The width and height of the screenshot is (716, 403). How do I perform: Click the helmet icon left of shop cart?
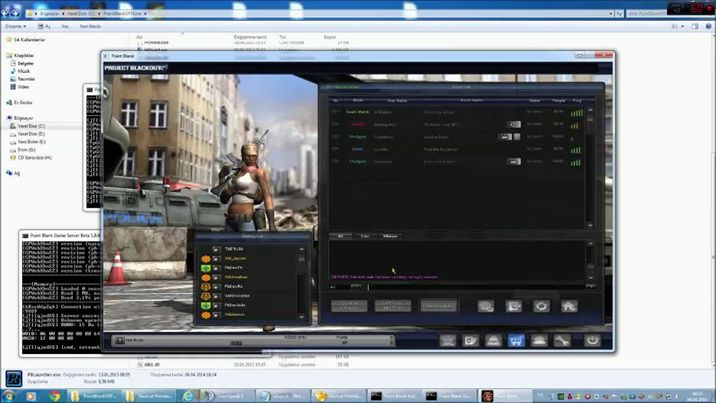click(x=493, y=340)
